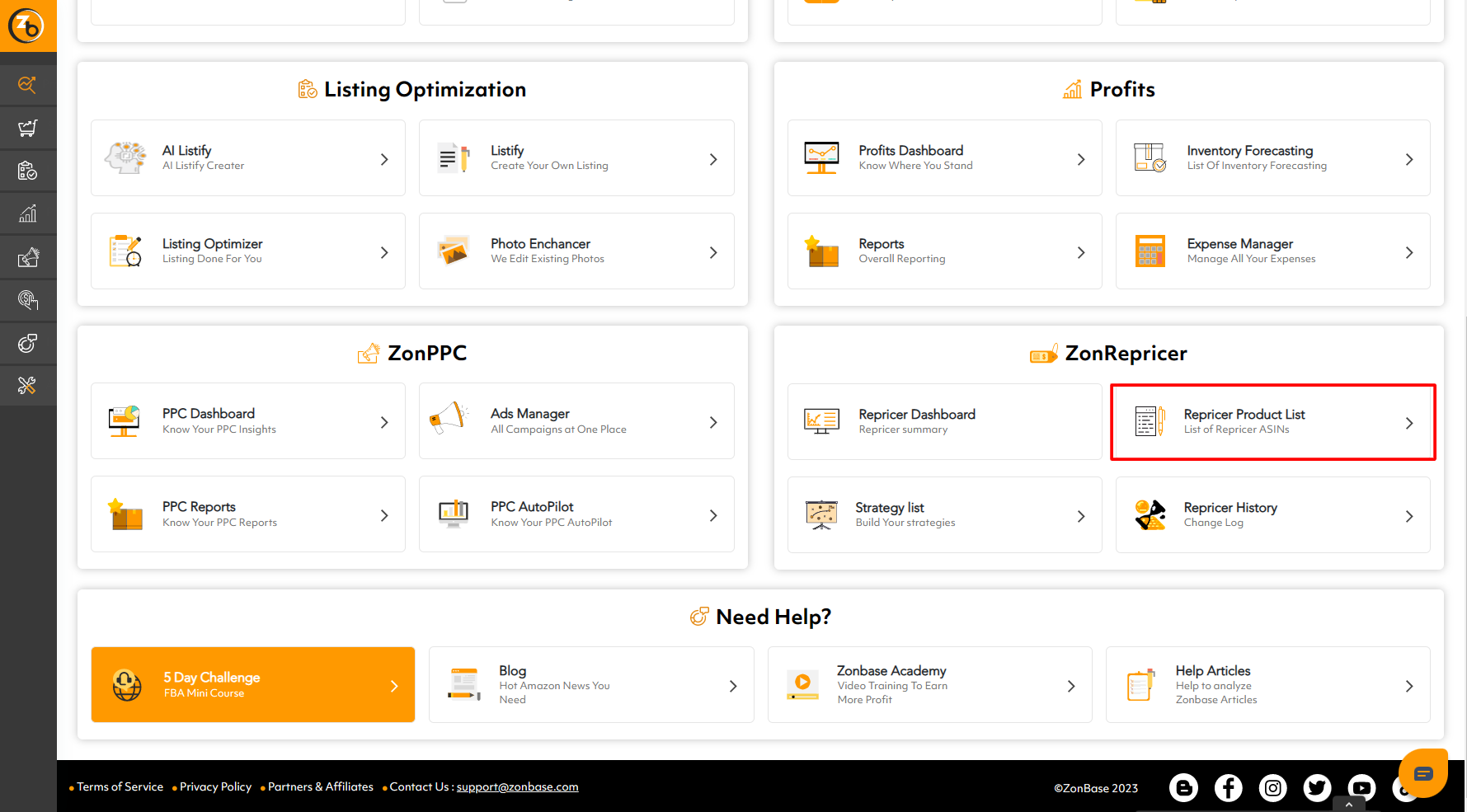
Task: Click the chevron on the Listify card
Action: [713, 159]
